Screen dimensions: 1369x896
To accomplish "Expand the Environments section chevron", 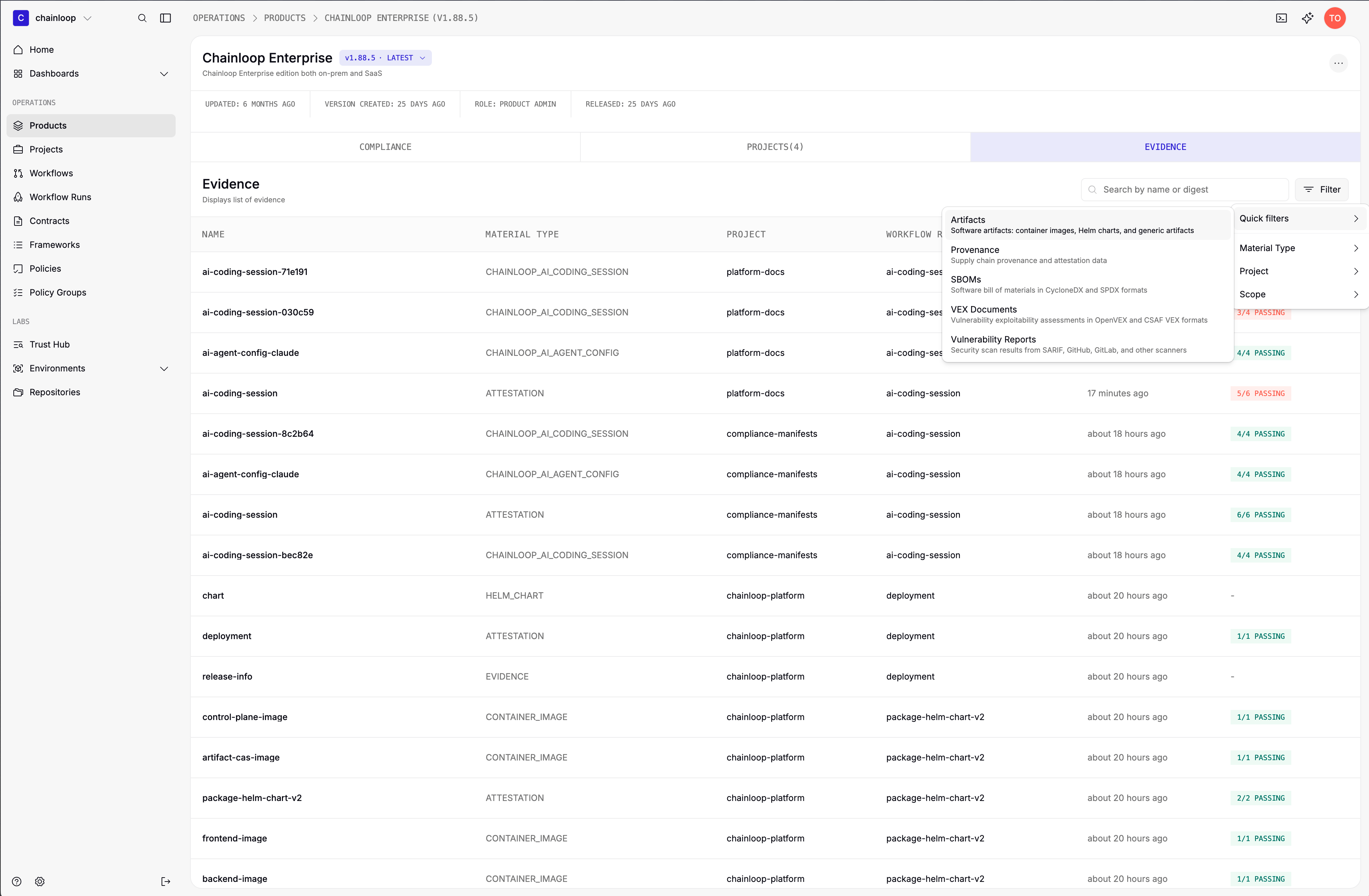I will 164,369.
